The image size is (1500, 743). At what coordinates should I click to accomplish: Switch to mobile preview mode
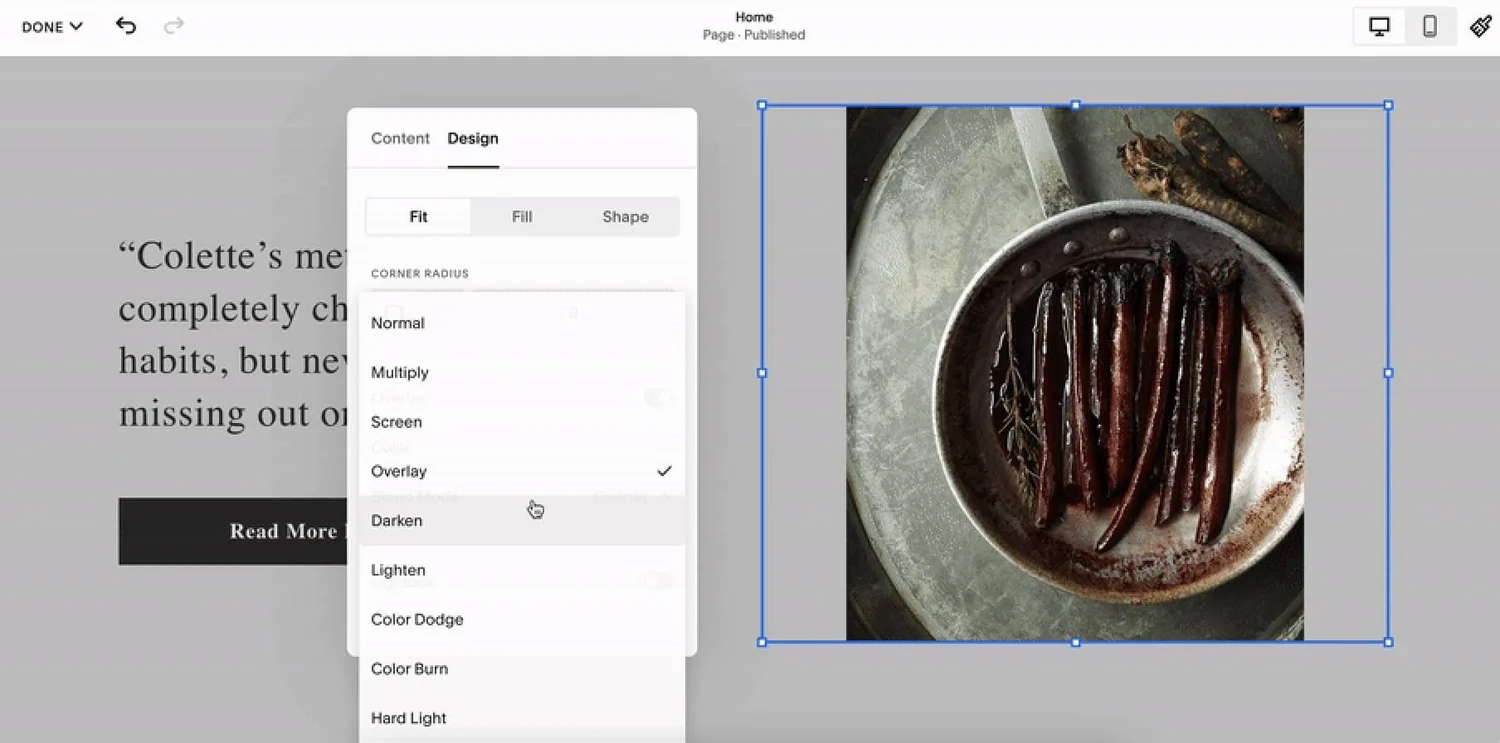click(x=1430, y=26)
